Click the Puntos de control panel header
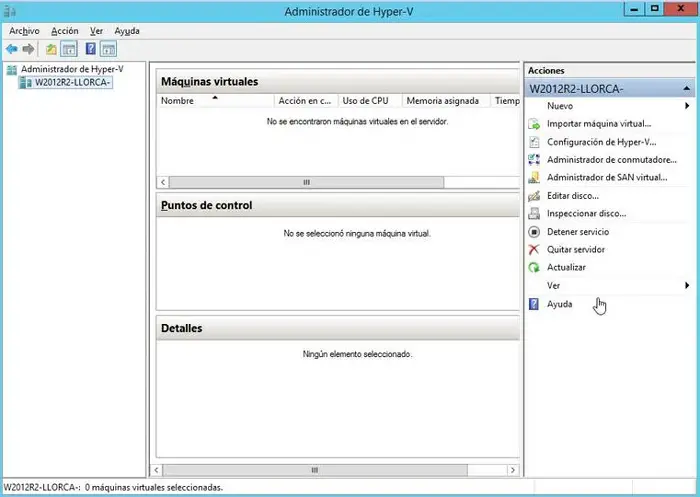This screenshot has width=700, height=497. (338, 205)
